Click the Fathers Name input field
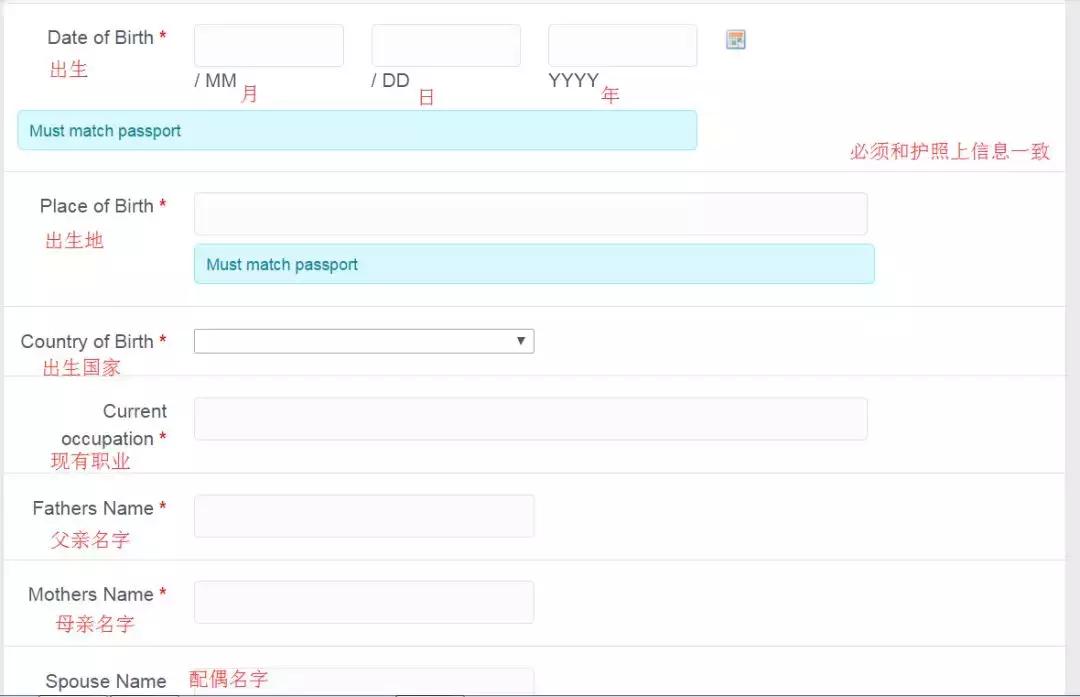1080x697 pixels. 364,516
